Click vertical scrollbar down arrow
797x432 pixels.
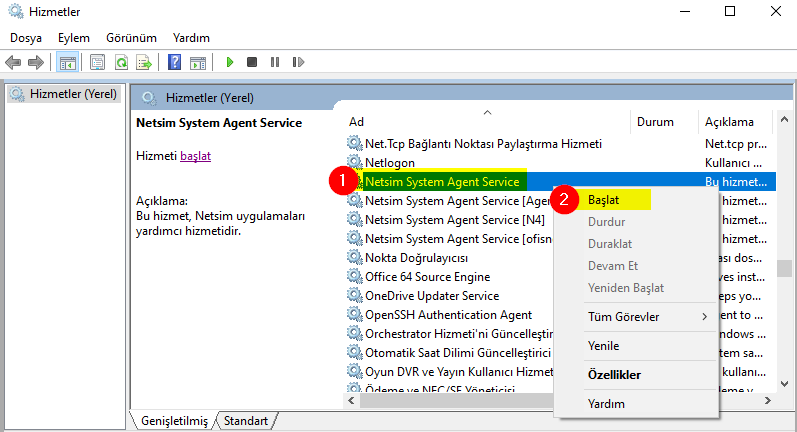point(784,384)
